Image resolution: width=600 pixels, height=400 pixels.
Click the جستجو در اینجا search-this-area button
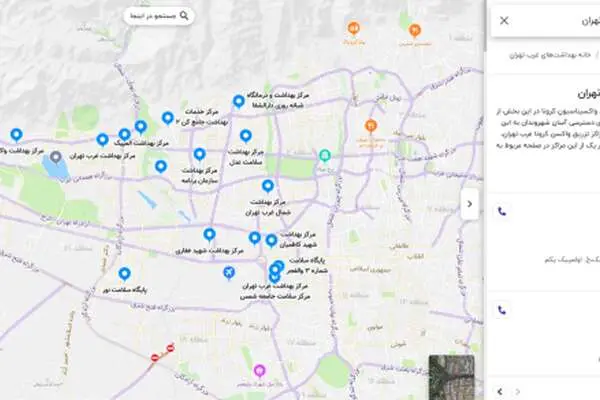tap(159, 16)
